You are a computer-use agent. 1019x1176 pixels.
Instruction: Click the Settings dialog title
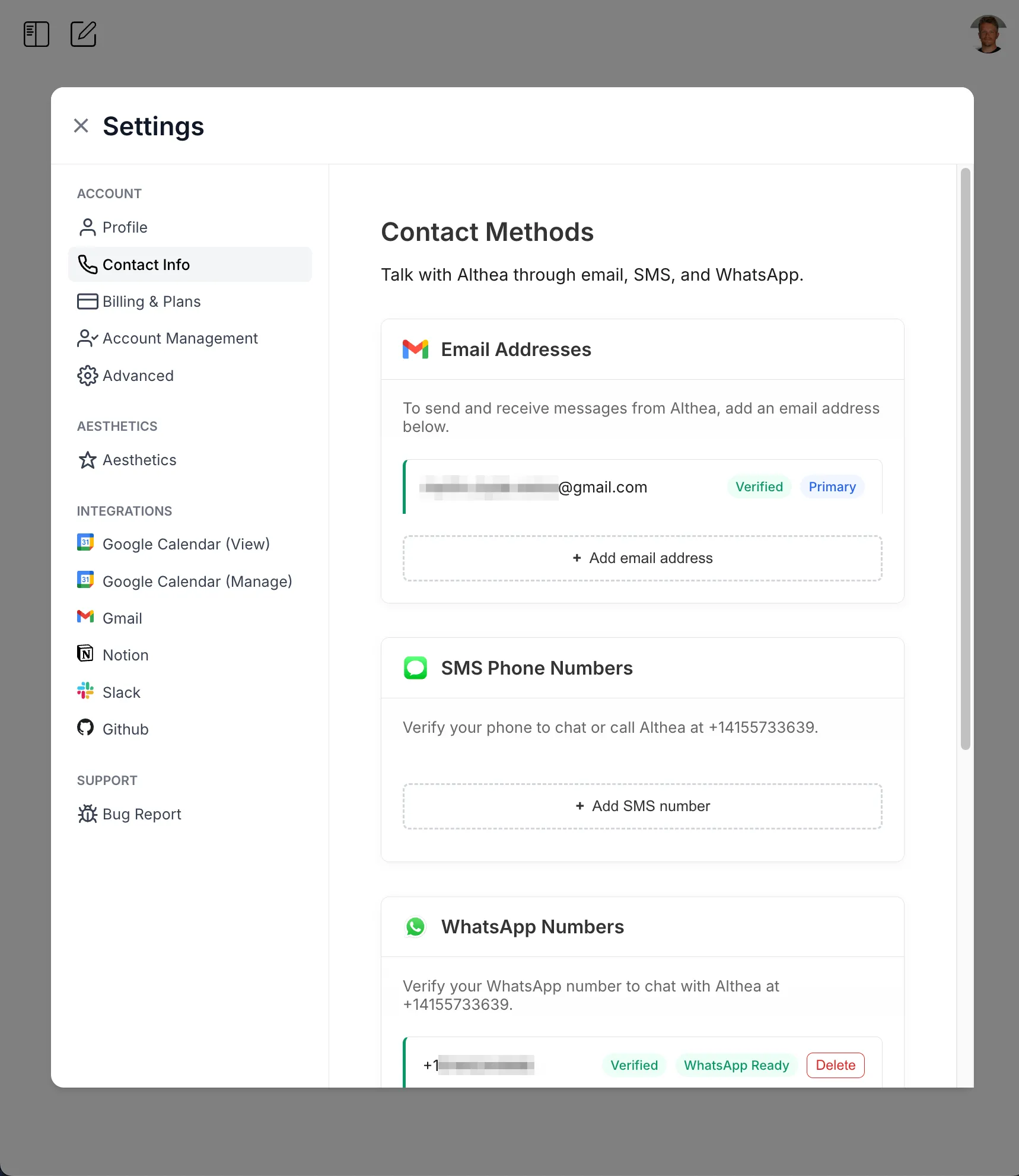coord(154,126)
